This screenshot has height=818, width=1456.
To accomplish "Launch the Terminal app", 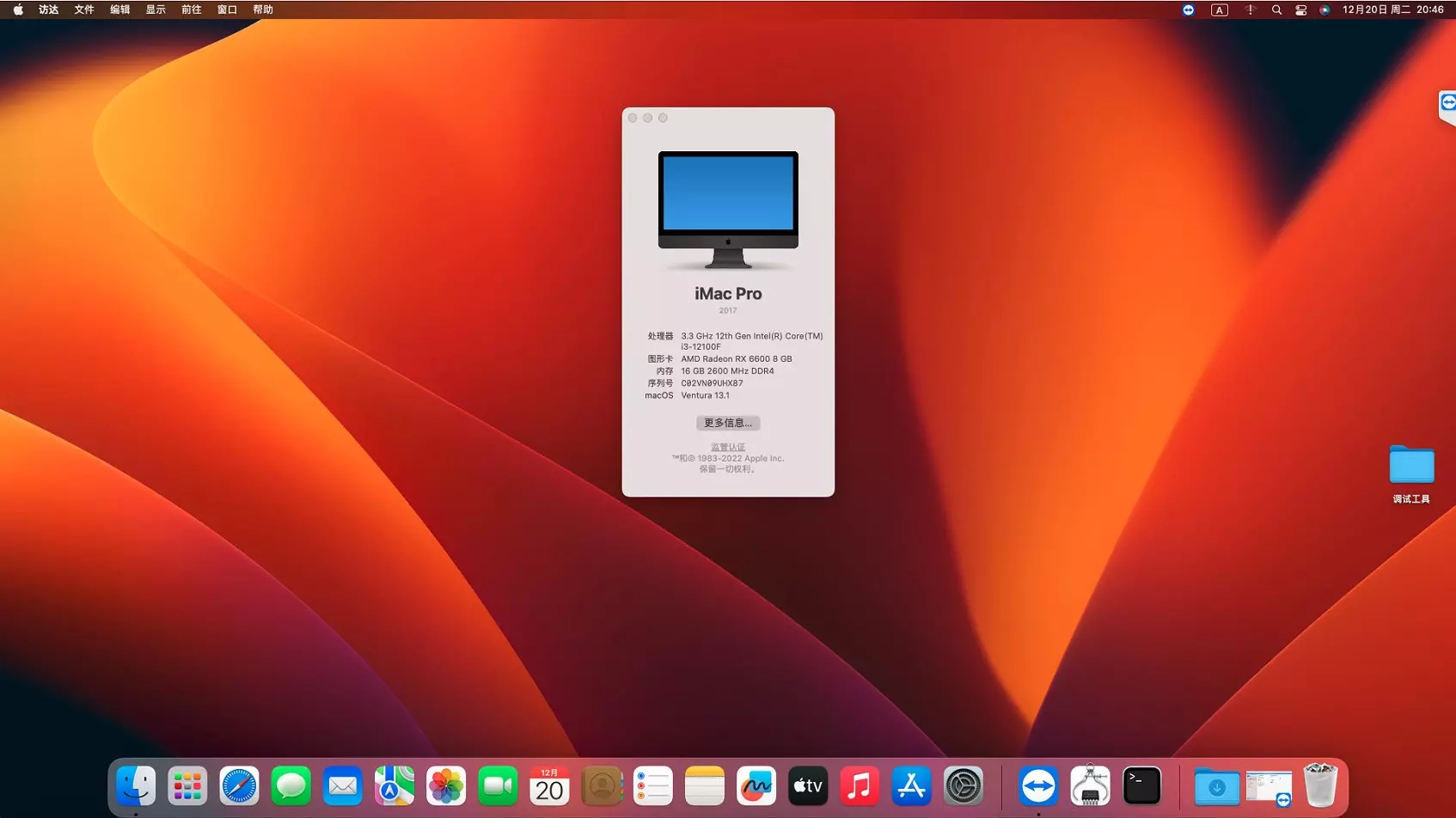I will [x=1142, y=785].
